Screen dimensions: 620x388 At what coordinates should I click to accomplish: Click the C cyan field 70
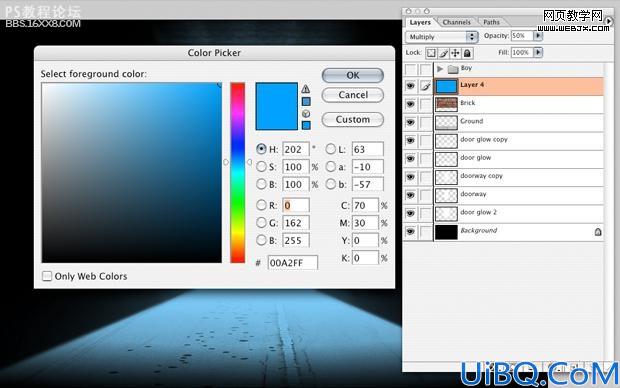pyautogui.click(x=365, y=205)
